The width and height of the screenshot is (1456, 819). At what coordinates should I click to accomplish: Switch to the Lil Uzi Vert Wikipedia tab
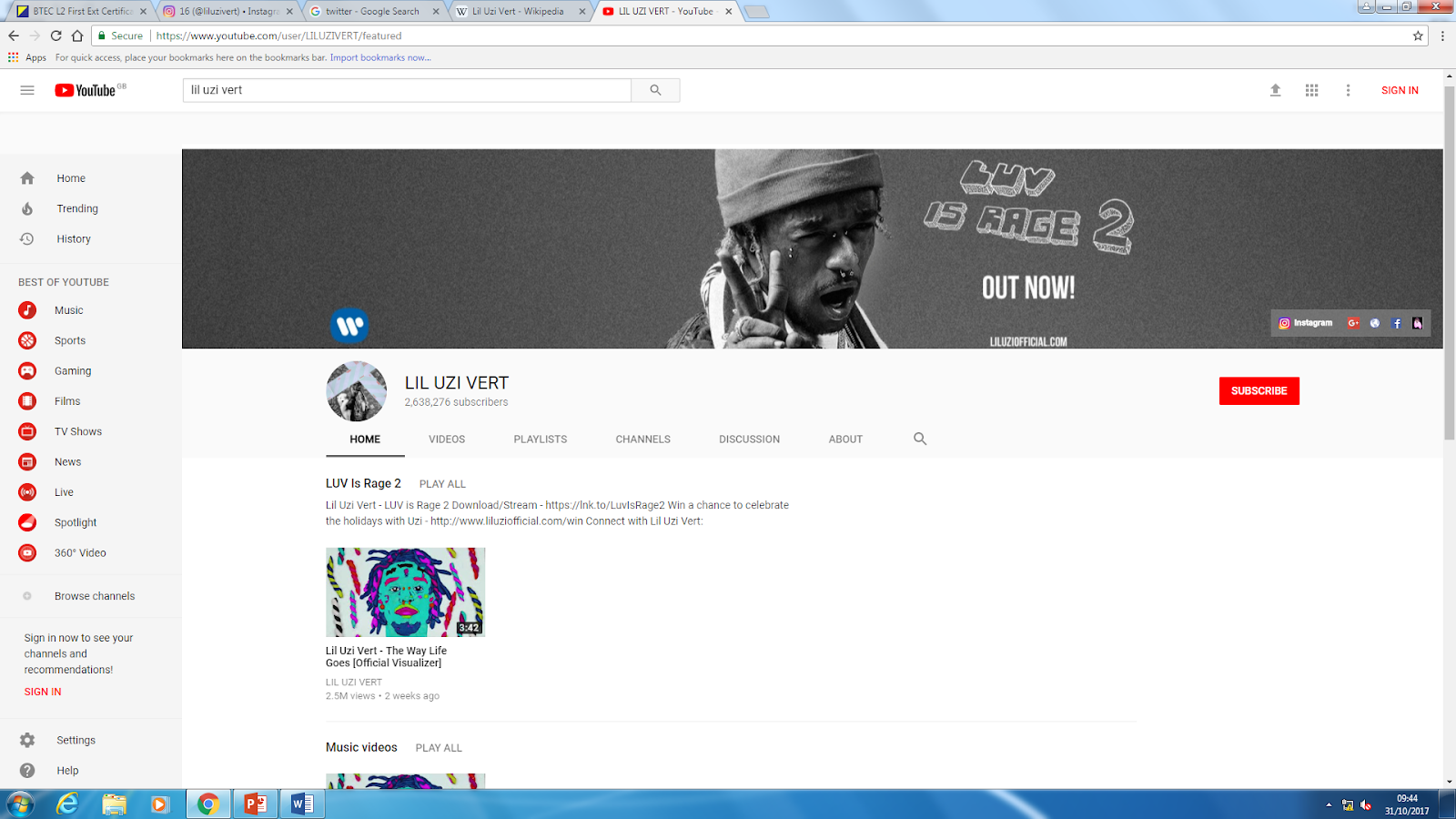[x=521, y=11]
